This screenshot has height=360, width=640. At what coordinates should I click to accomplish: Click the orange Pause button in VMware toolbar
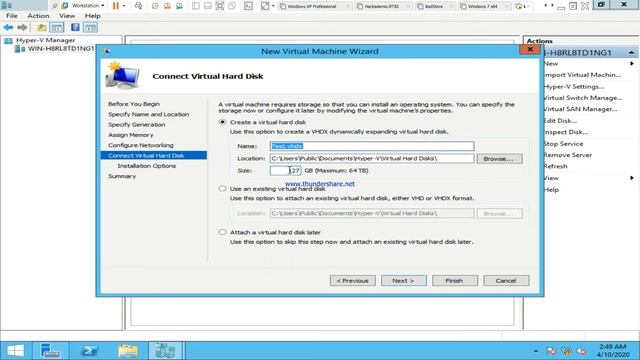(x=116, y=6)
